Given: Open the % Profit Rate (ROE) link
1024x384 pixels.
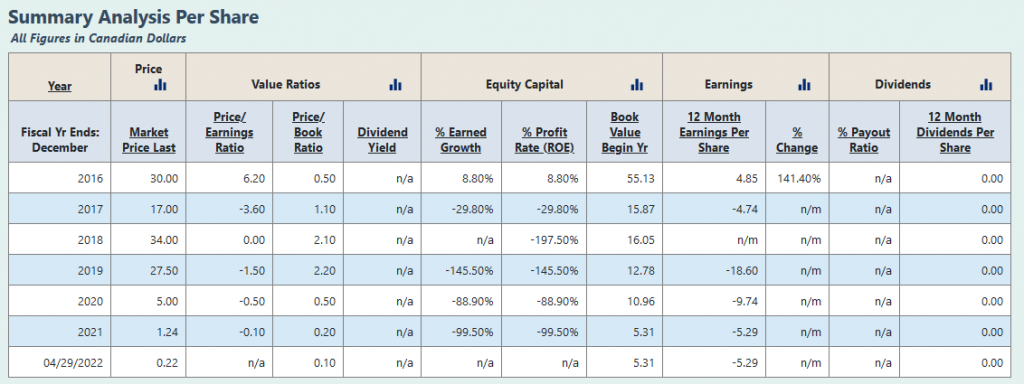Looking at the screenshot, I should click(x=544, y=140).
